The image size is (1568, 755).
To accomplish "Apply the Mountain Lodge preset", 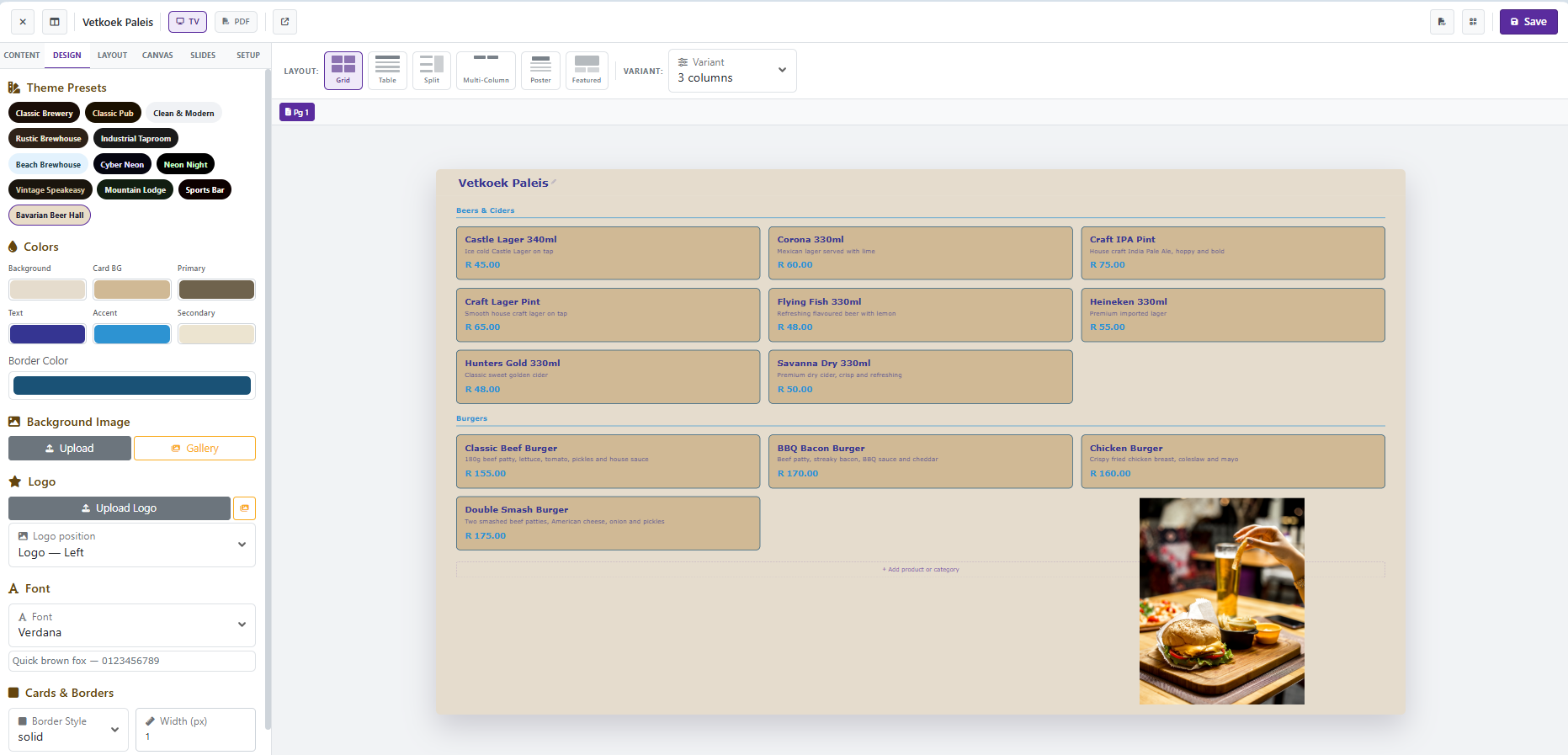I will [x=135, y=189].
